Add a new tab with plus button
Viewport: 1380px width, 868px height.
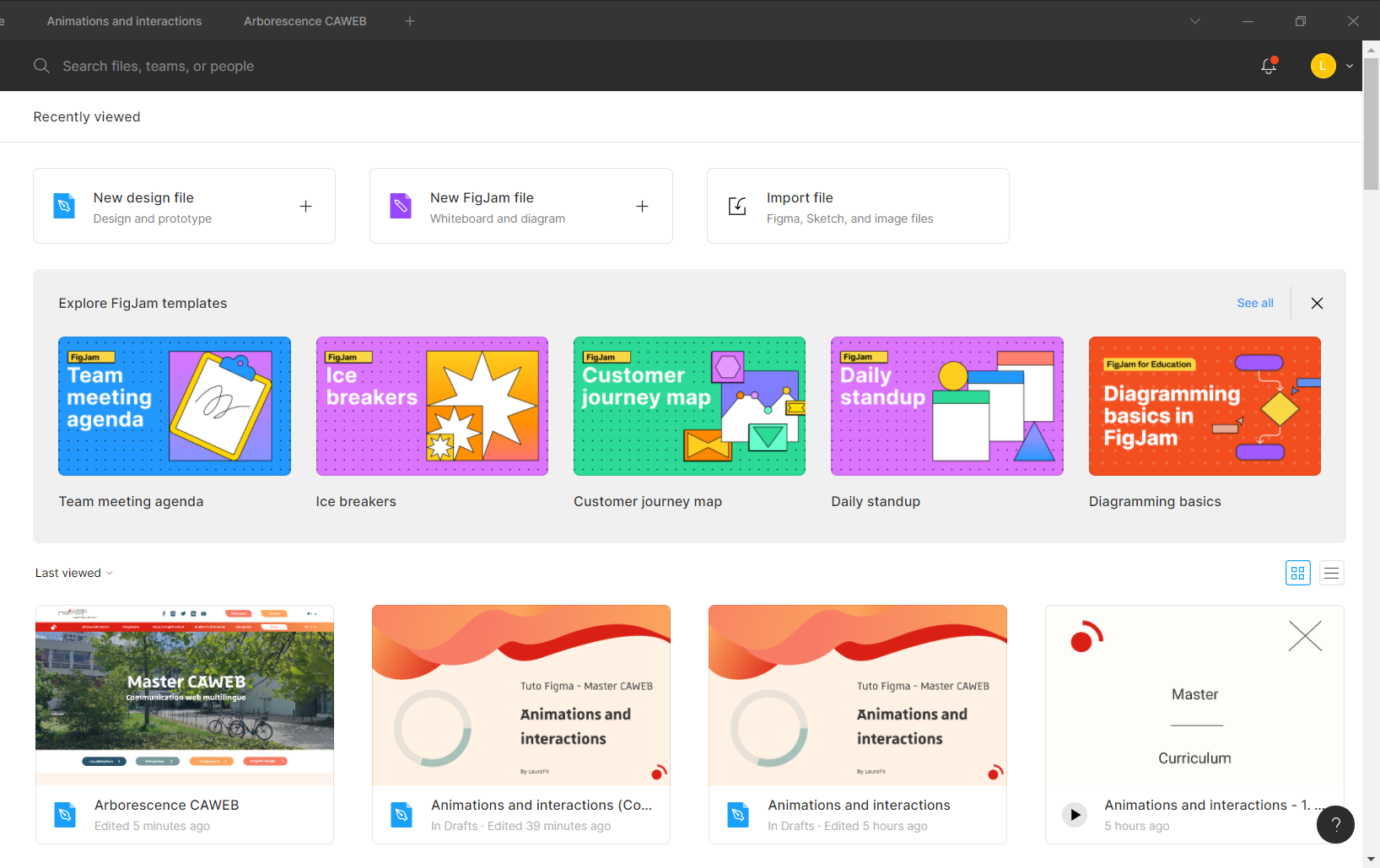click(x=410, y=21)
